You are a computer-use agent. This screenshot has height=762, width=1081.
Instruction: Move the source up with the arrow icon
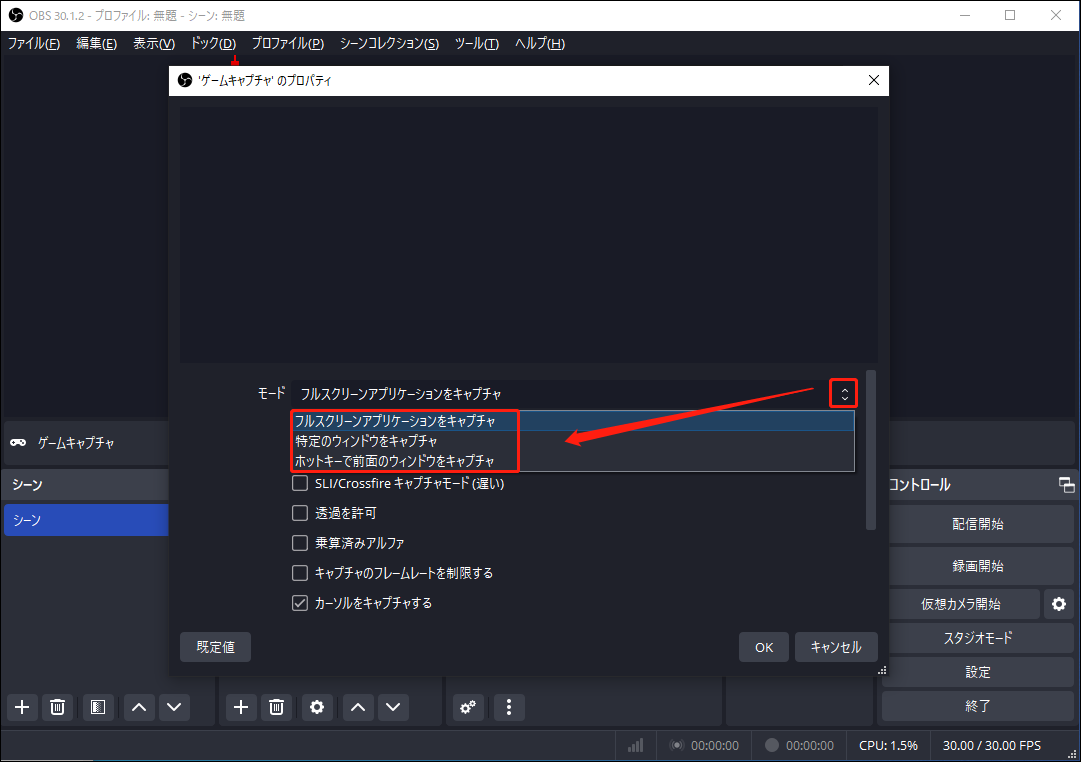pos(357,707)
